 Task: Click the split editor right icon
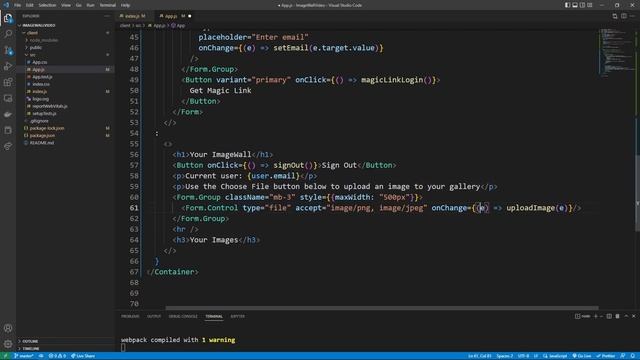(624, 16)
